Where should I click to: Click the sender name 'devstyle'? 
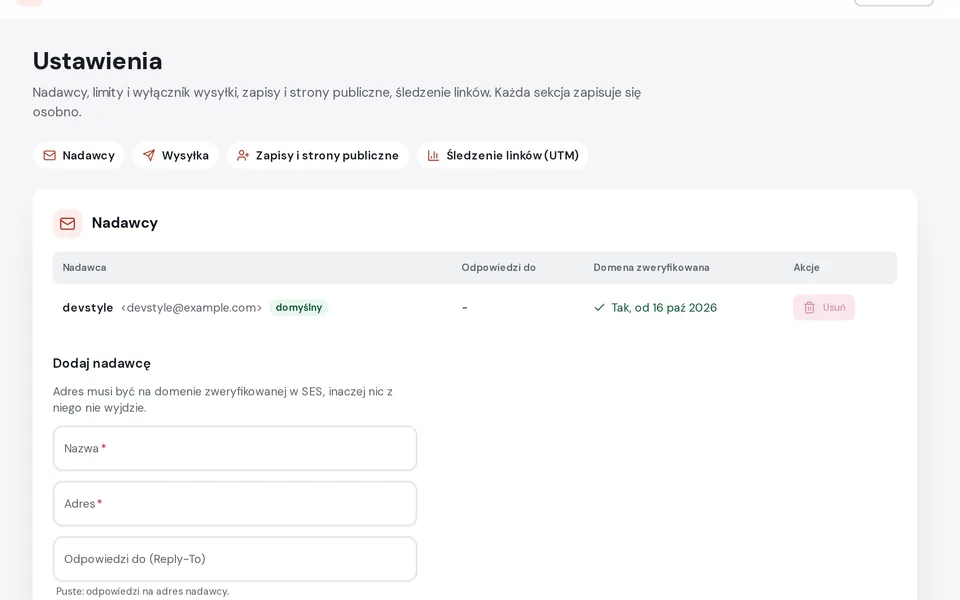pos(88,307)
